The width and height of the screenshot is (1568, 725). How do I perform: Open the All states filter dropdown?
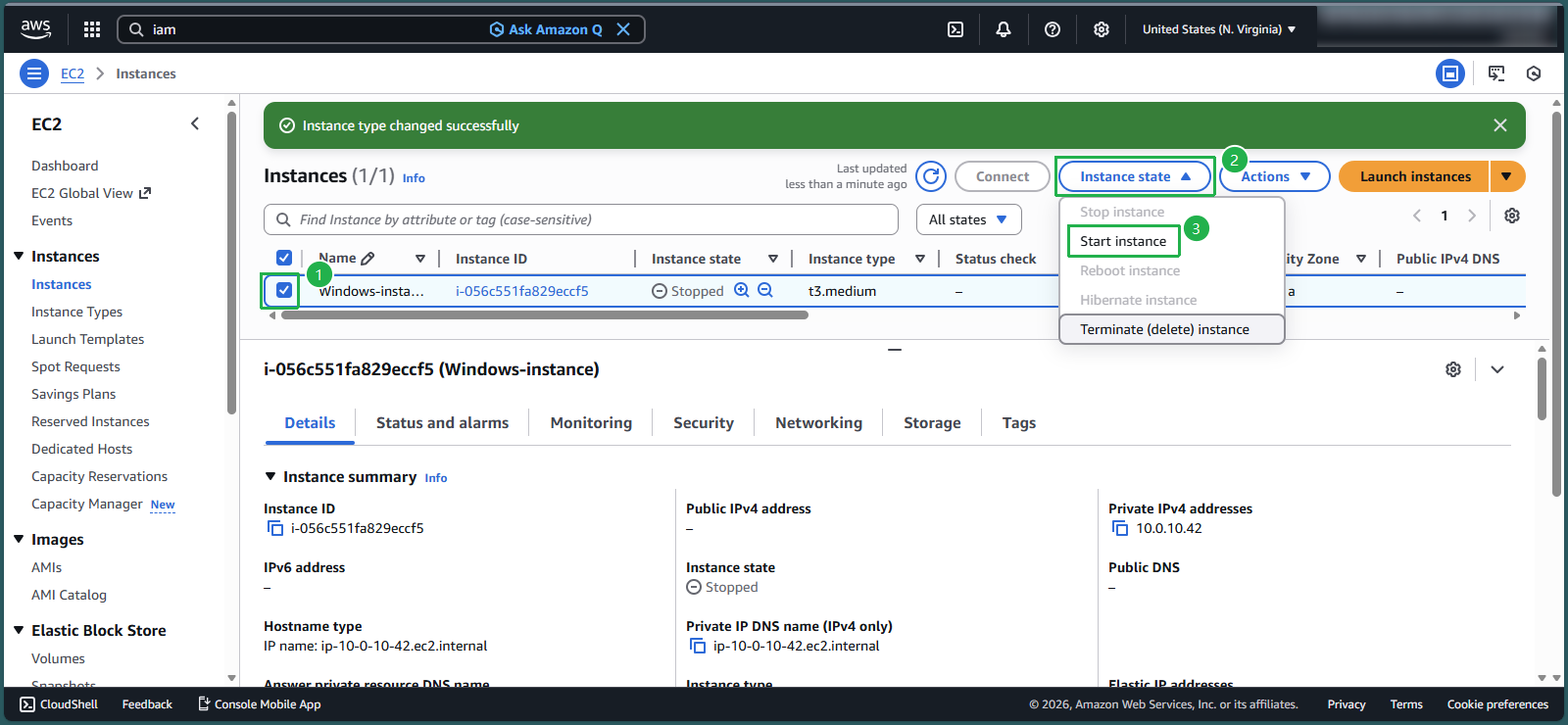[x=968, y=219]
